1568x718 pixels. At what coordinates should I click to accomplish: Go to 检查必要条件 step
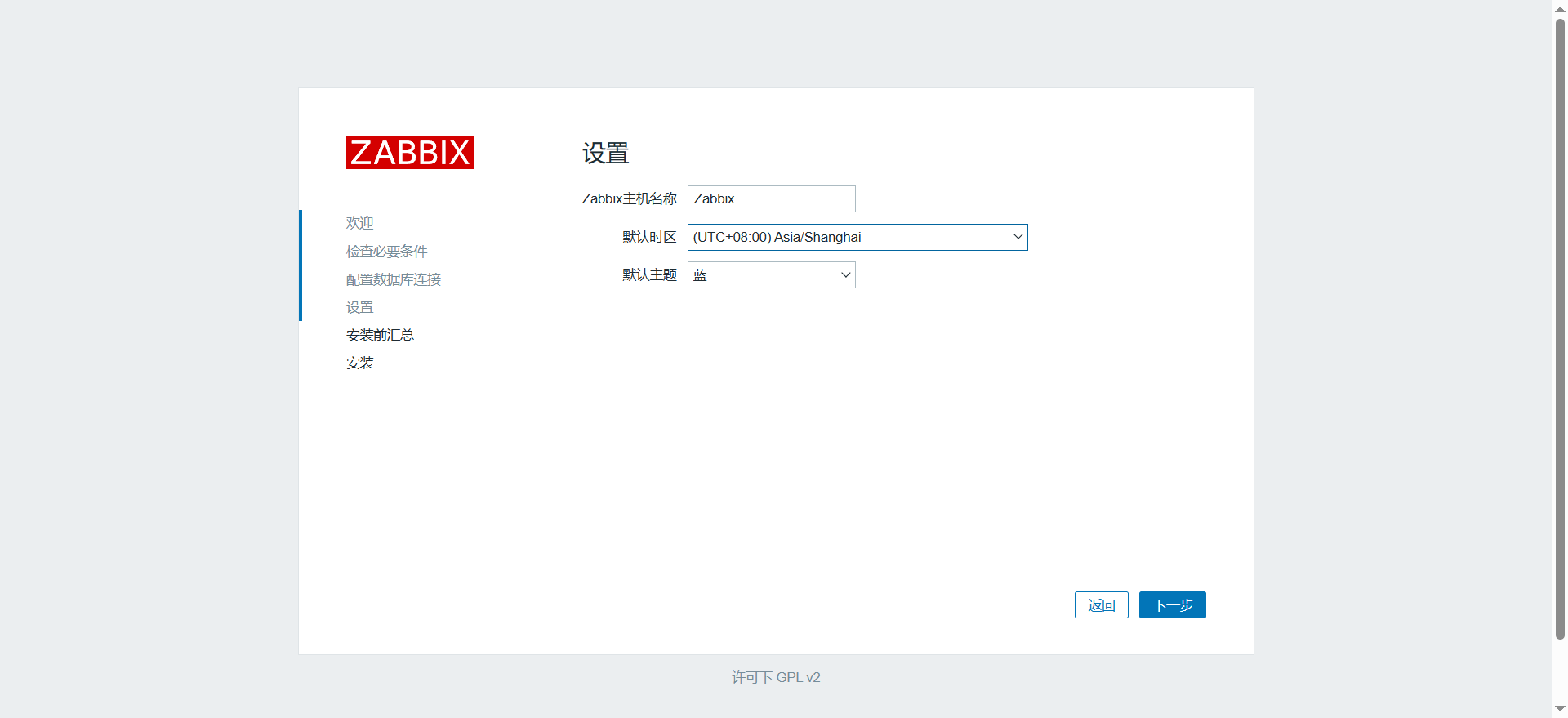pyautogui.click(x=386, y=252)
